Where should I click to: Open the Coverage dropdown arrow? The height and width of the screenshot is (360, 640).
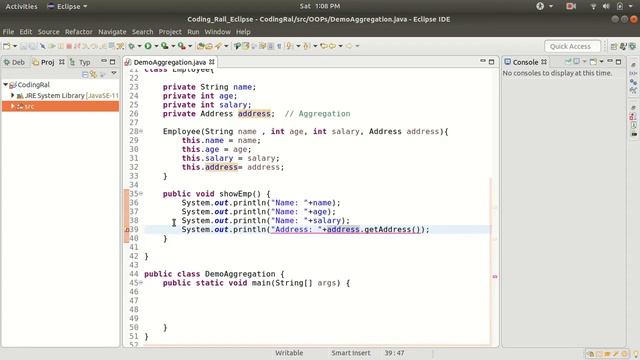coord(173,46)
